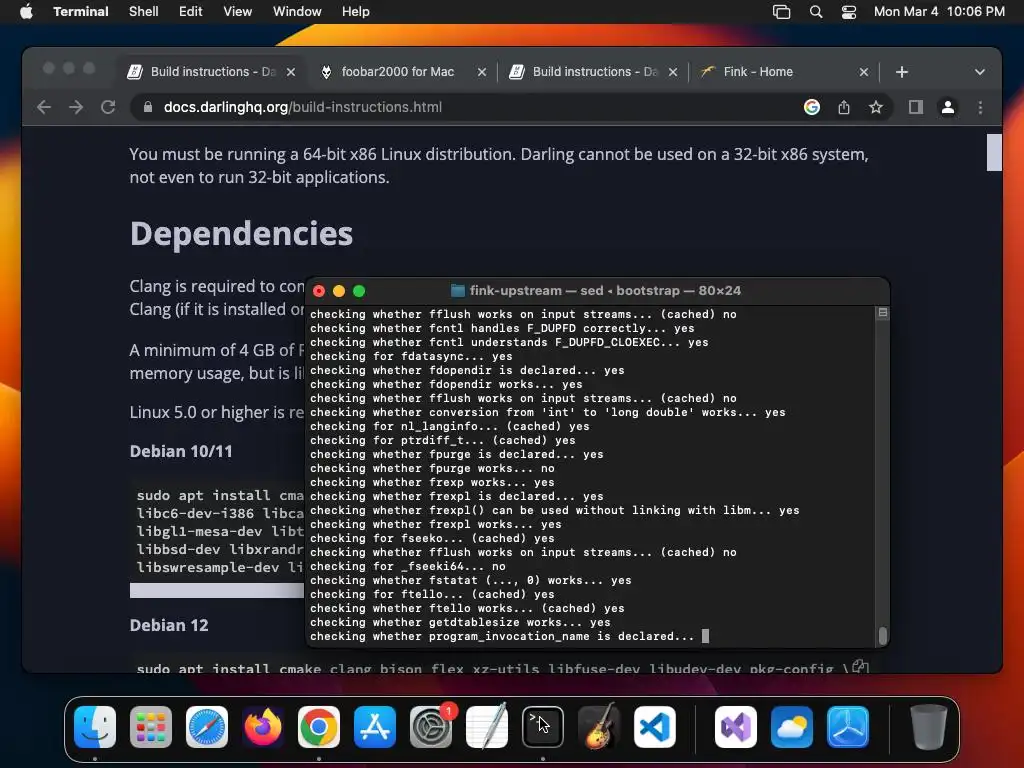
Task: Launch GarageBand from the Dock
Action: click(x=599, y=727)
